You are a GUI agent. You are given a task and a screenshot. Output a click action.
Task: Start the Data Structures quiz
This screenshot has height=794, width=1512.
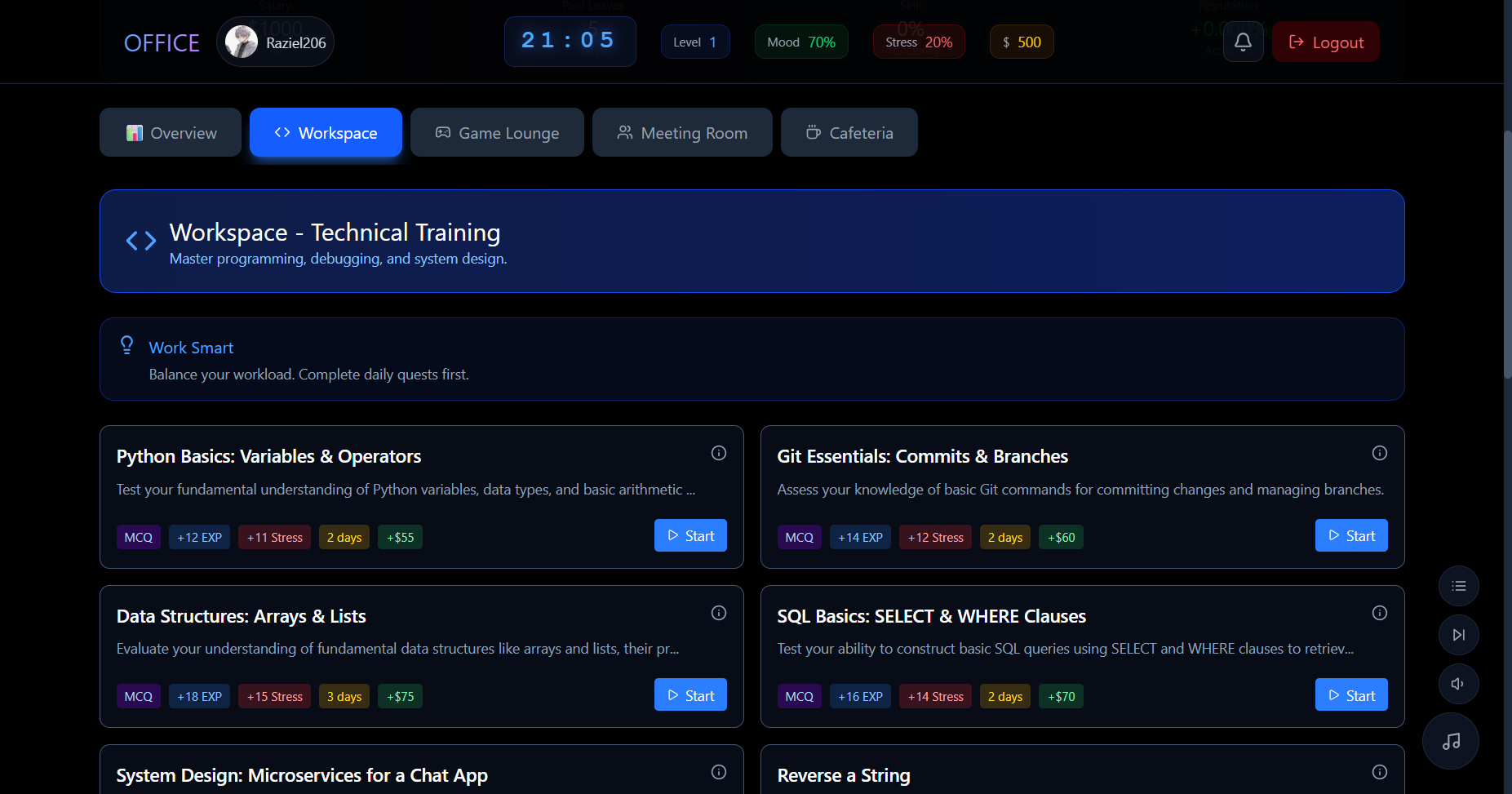click(x=690, y=695)
